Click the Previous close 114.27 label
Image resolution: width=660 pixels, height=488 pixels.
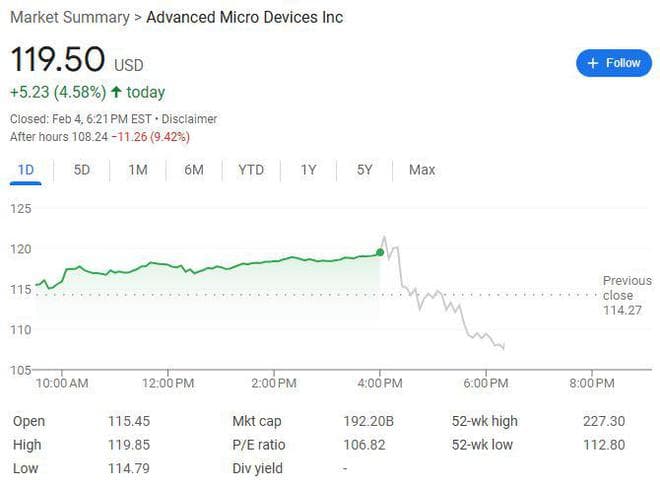coord(624,296)
